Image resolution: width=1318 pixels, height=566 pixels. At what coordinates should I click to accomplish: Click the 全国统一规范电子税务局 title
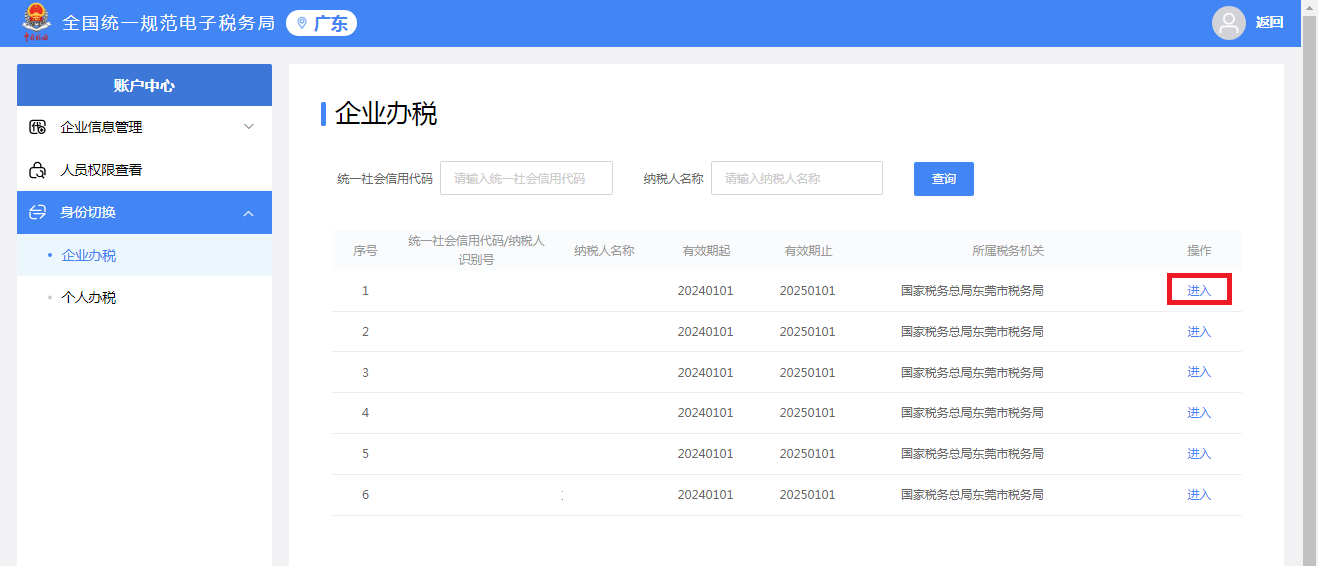[x=168, y=23]
